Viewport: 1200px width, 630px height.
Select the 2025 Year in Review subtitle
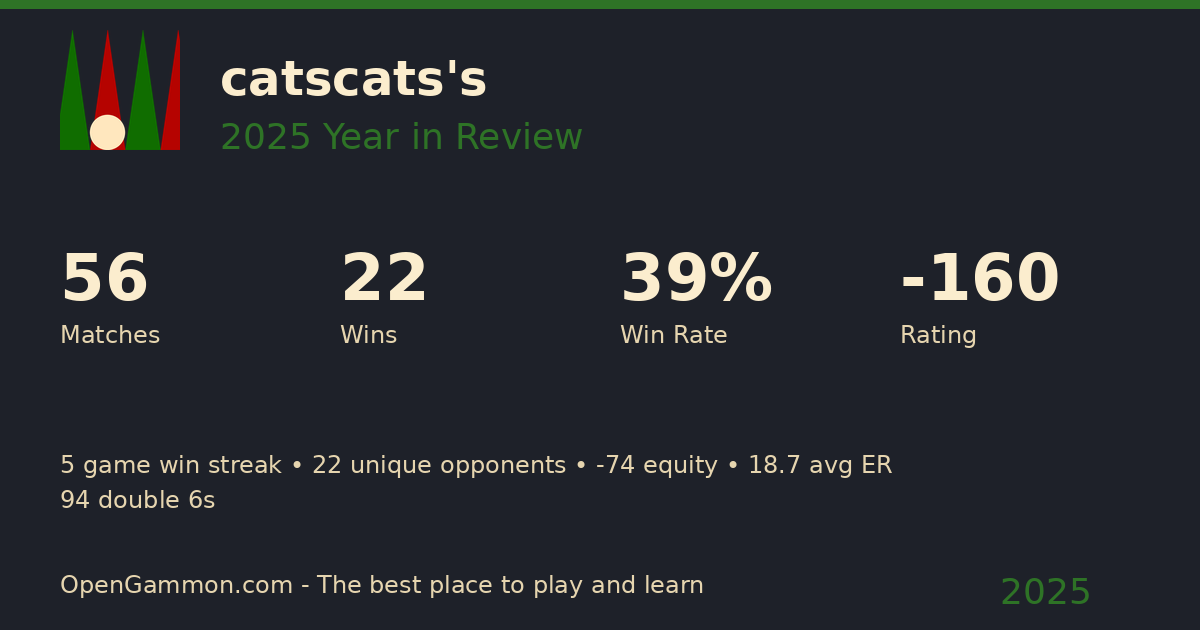[401, 138]
